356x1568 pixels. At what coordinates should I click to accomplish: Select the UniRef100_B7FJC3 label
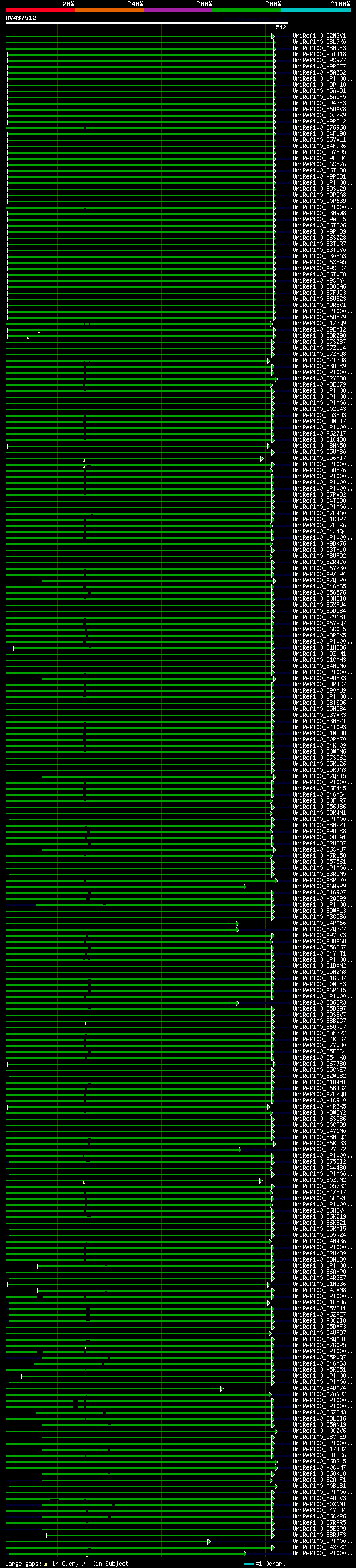click(x=319, y=293)
